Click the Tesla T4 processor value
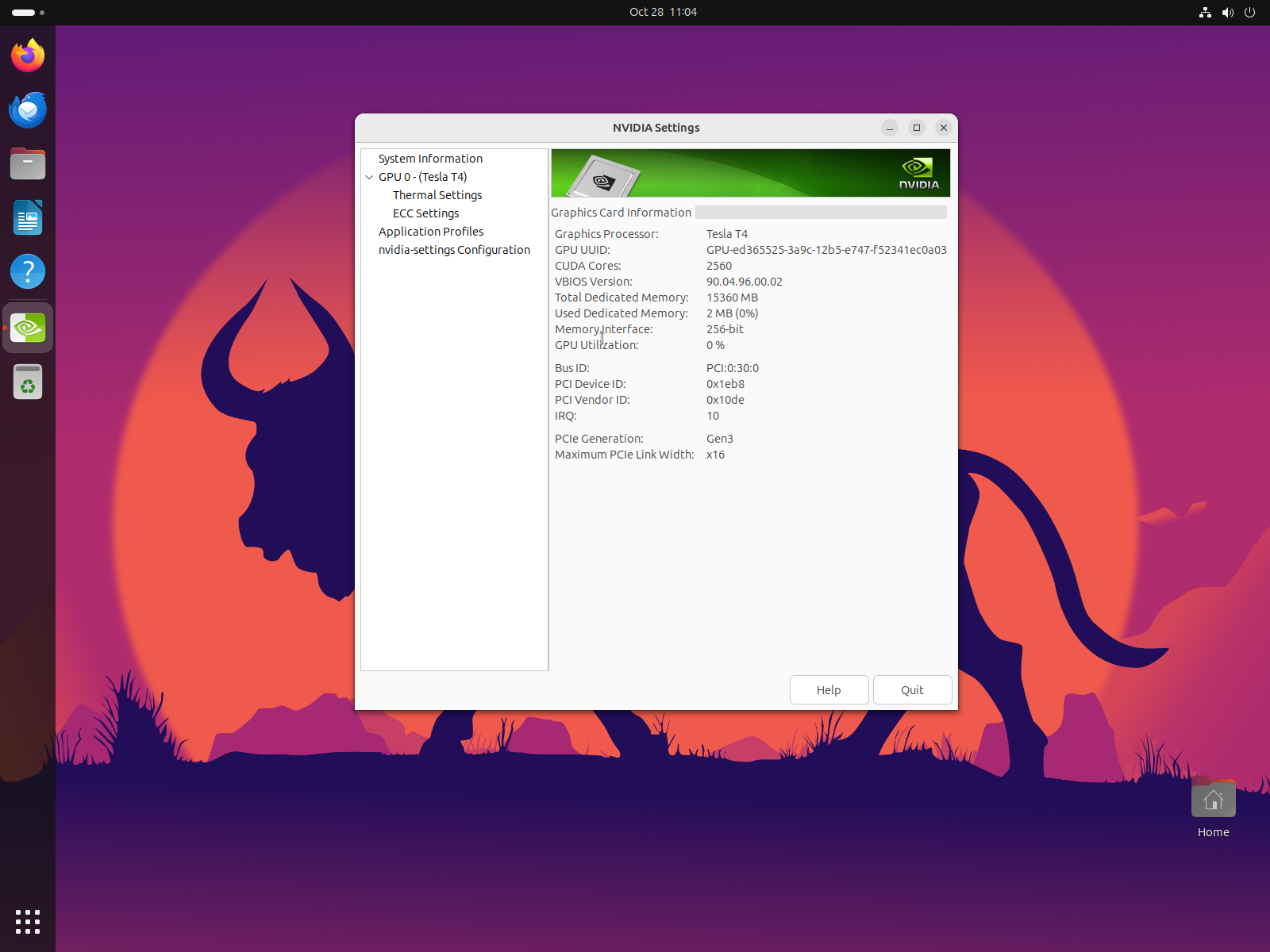1270x952 pixels. tap(727, 234)
